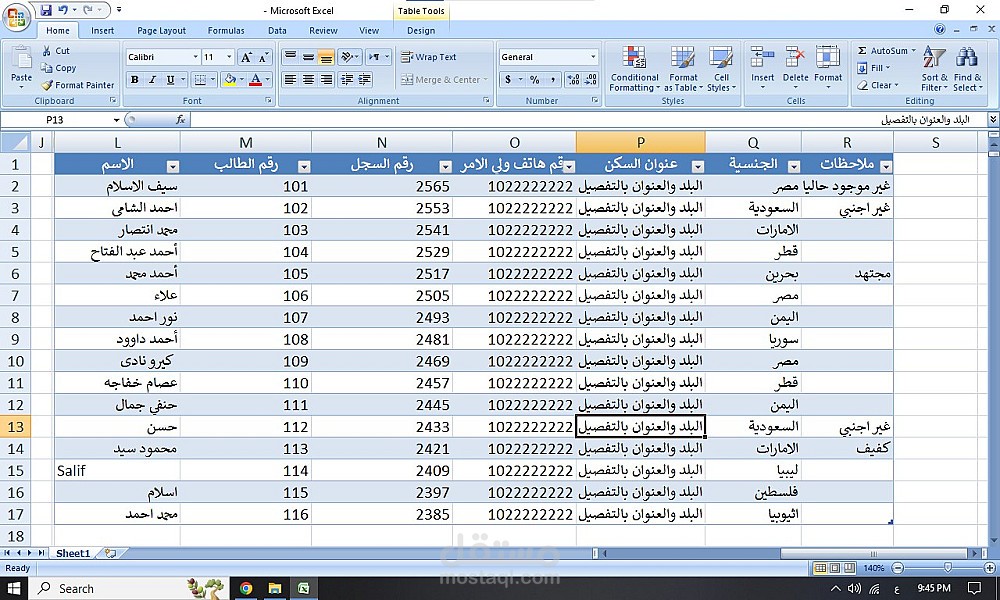The height and width of the screenshot is (600, 1000).
Task: Open the filter dropdown on الجنسية column
Action: [x=794, y=164]
